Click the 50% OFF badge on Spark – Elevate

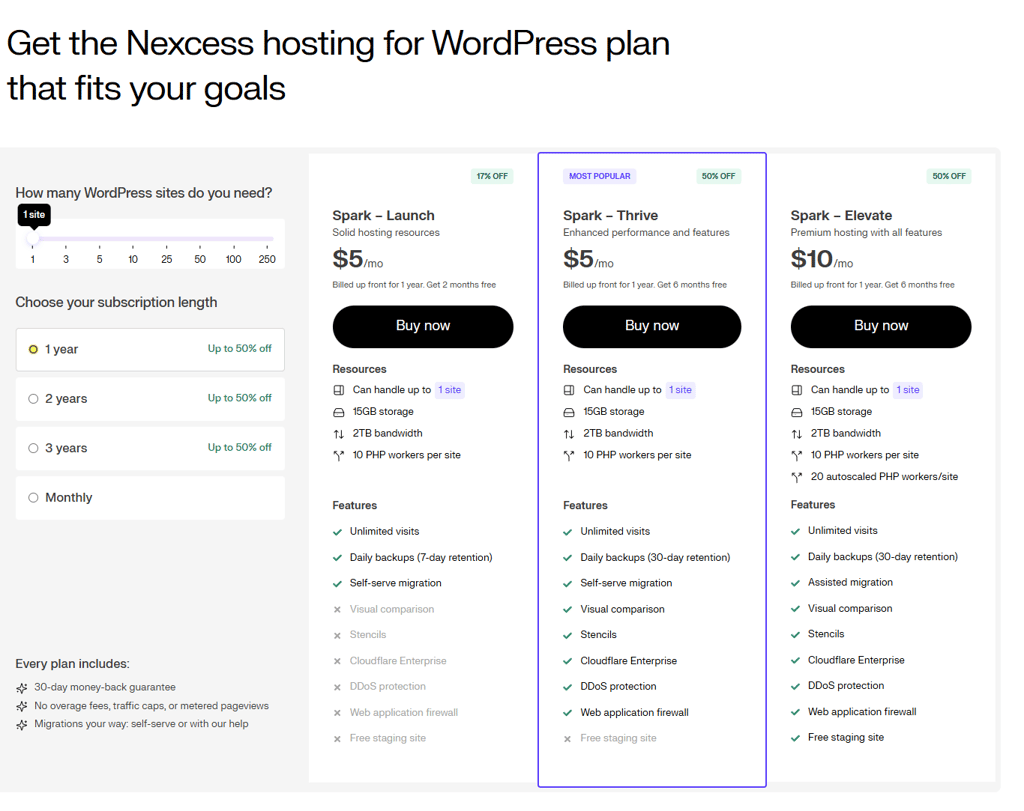949,176
